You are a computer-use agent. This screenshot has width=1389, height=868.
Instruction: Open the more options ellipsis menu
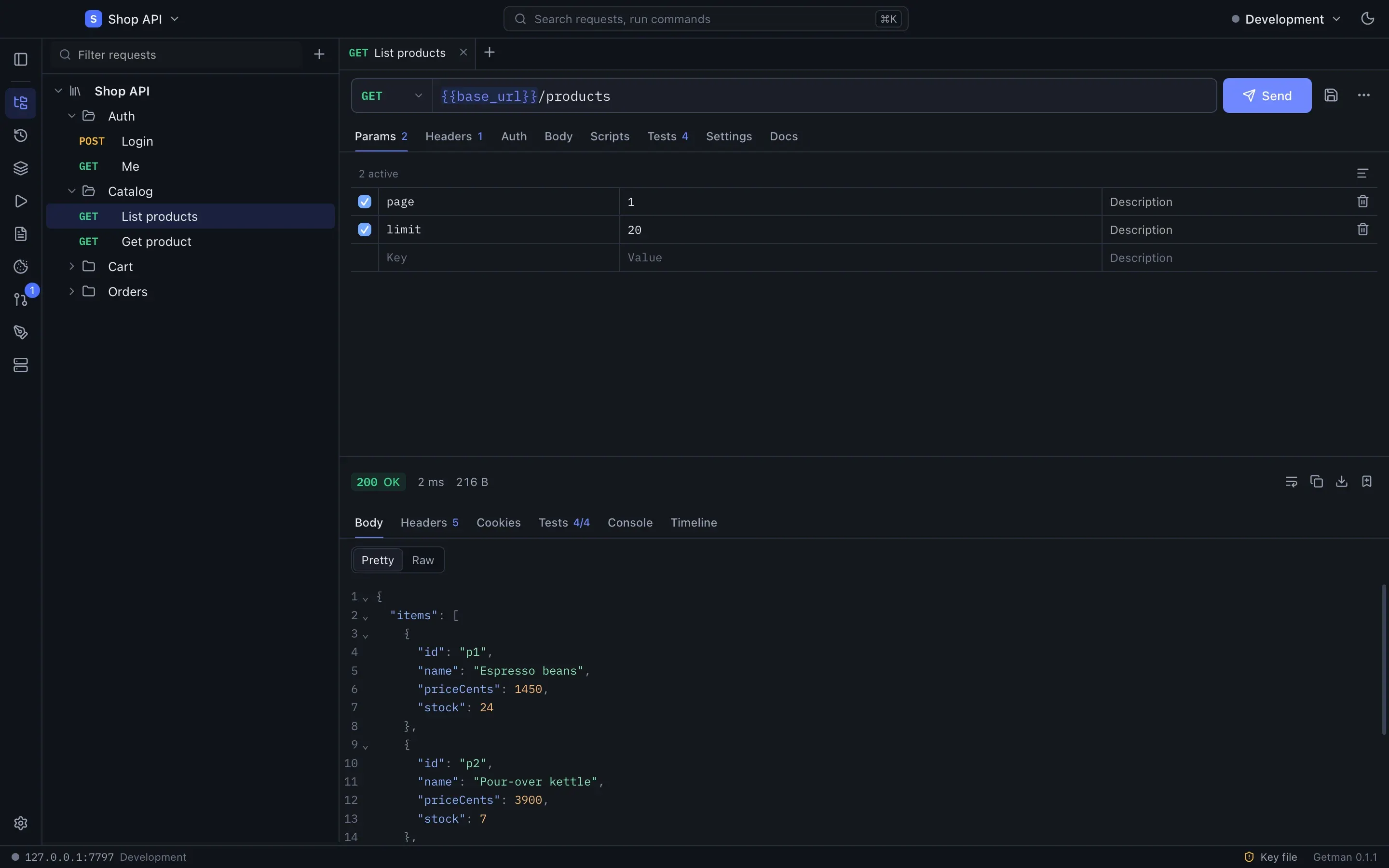(1364, 95)
